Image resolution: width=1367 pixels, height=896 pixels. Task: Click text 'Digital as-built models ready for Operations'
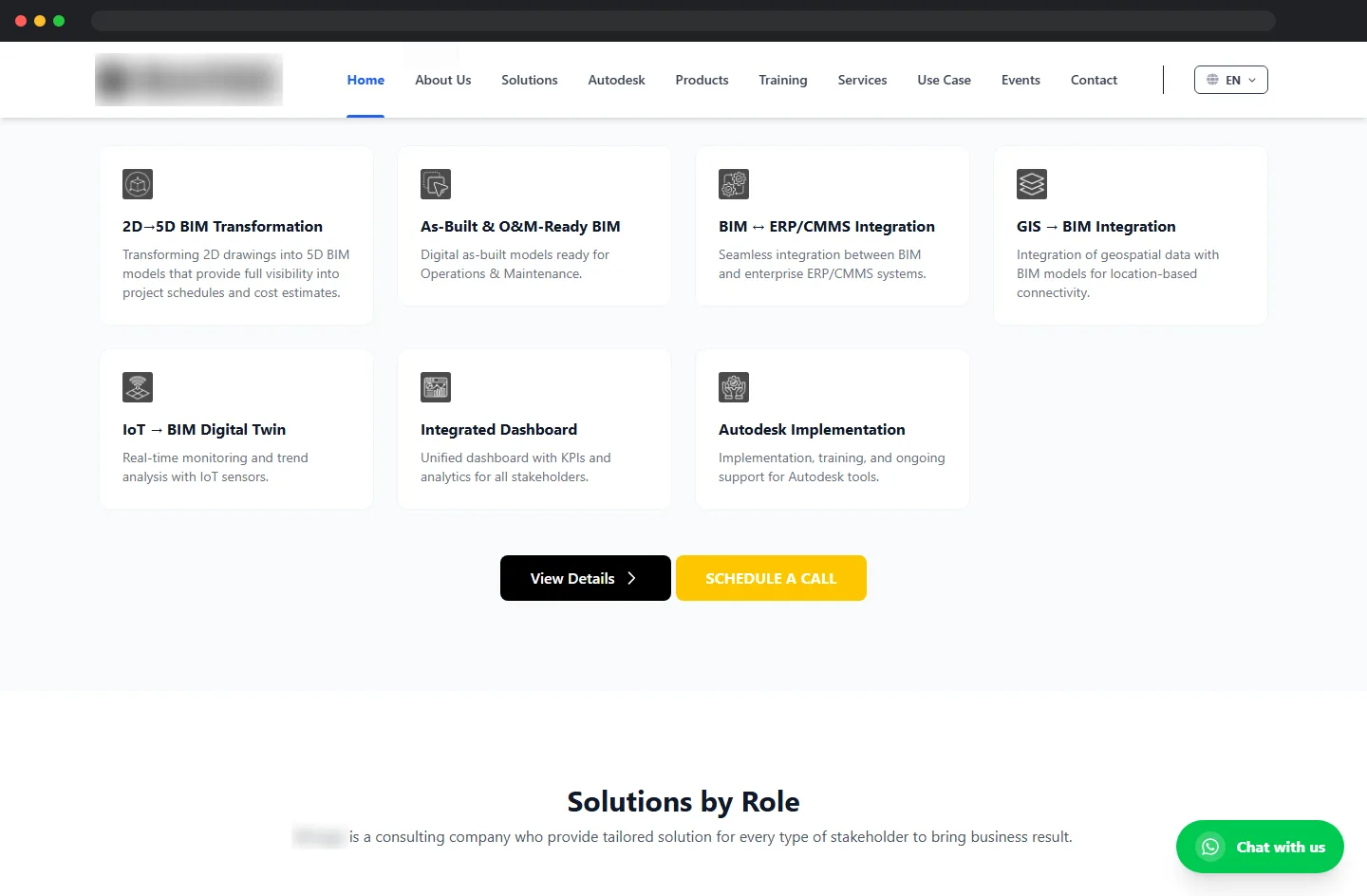[515, 264]
